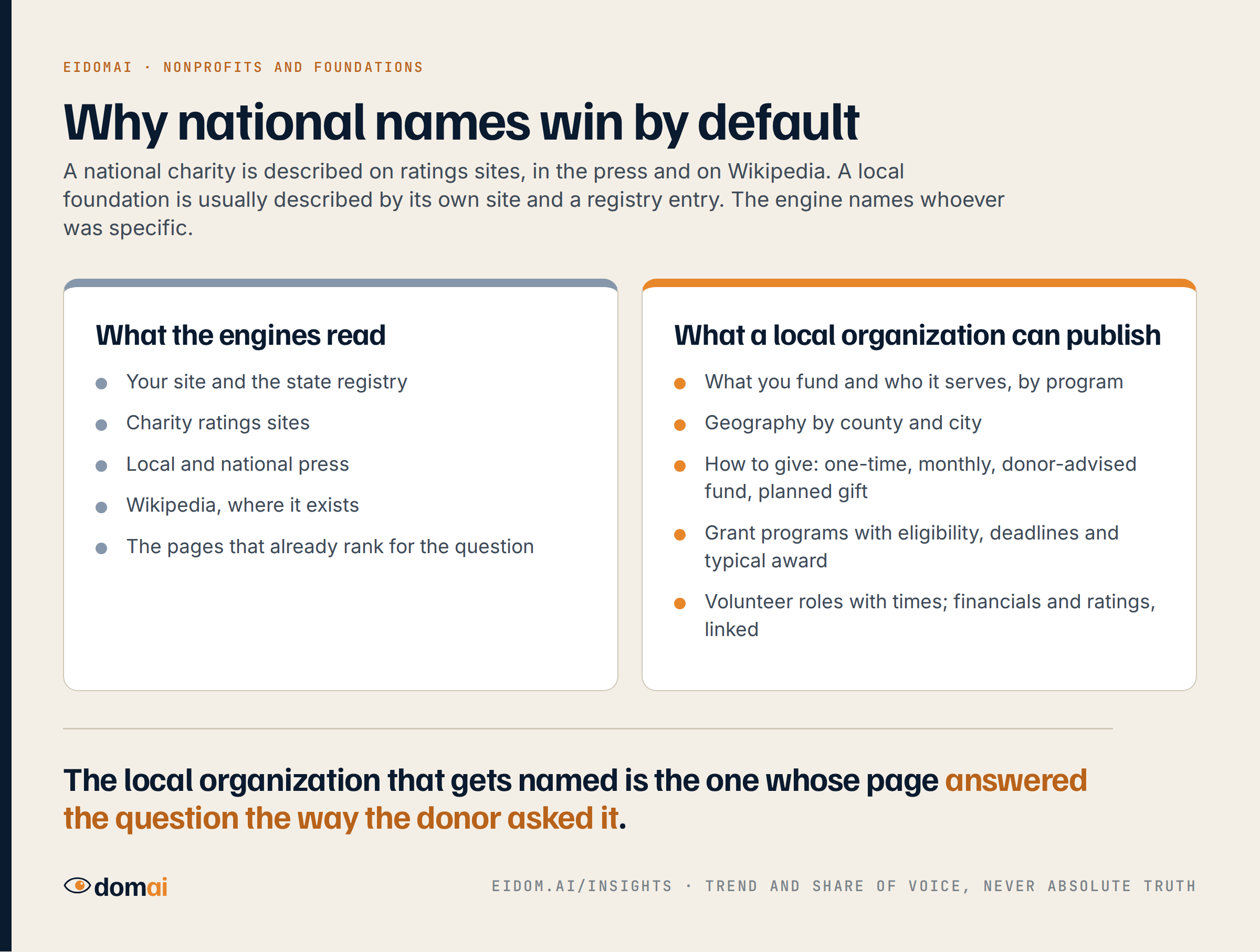Select 'What a local organization can publish' heading
Image resolution: width=1260 pixels, height=952 pixels.
click(x=917, y=335)
